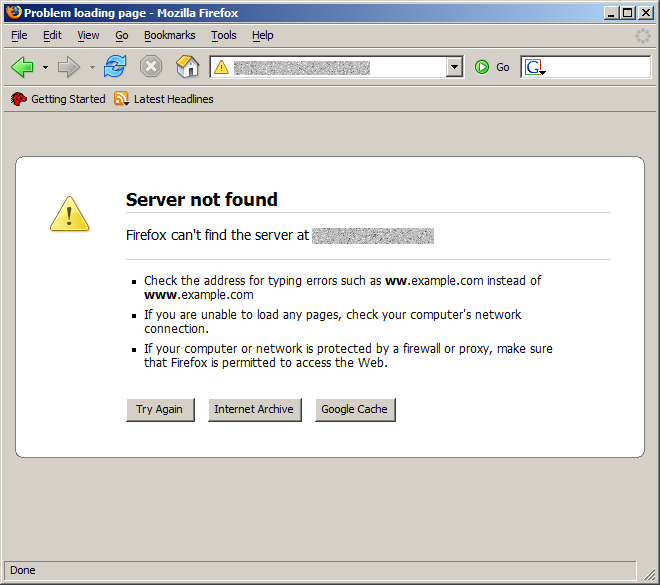This screenshot has width=660, height=585.
Task: Click the green Back arrow
Action: pos(22,67)
